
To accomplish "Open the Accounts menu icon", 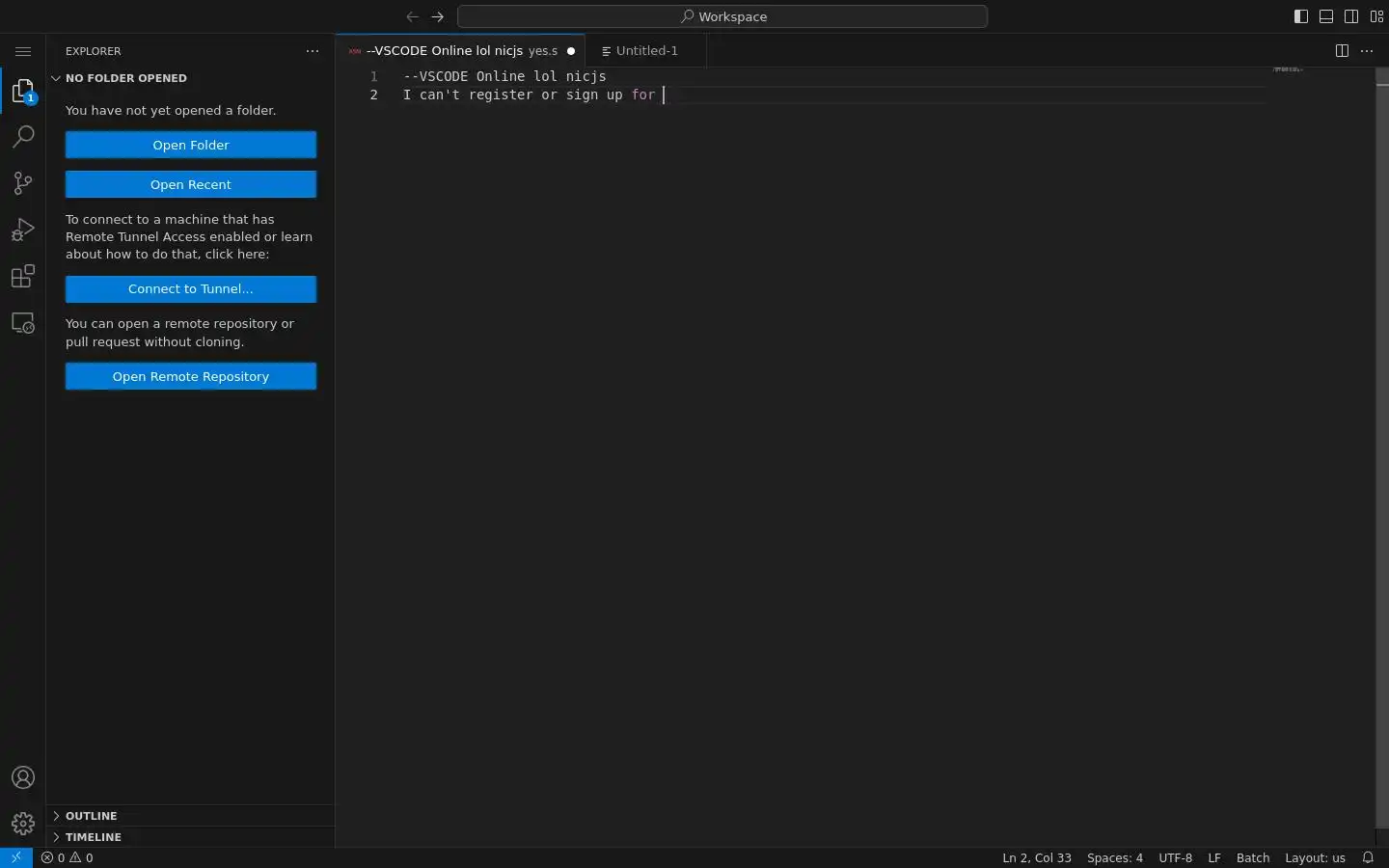I will (23, 777).
